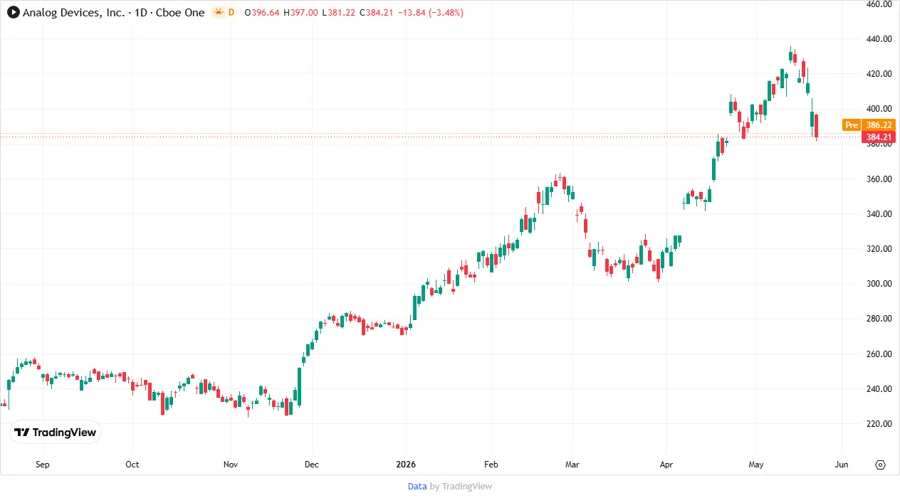Viewport: 900px width, 498px height.
Task: Click the 260.00 price axis label
Action: [879, 354]
